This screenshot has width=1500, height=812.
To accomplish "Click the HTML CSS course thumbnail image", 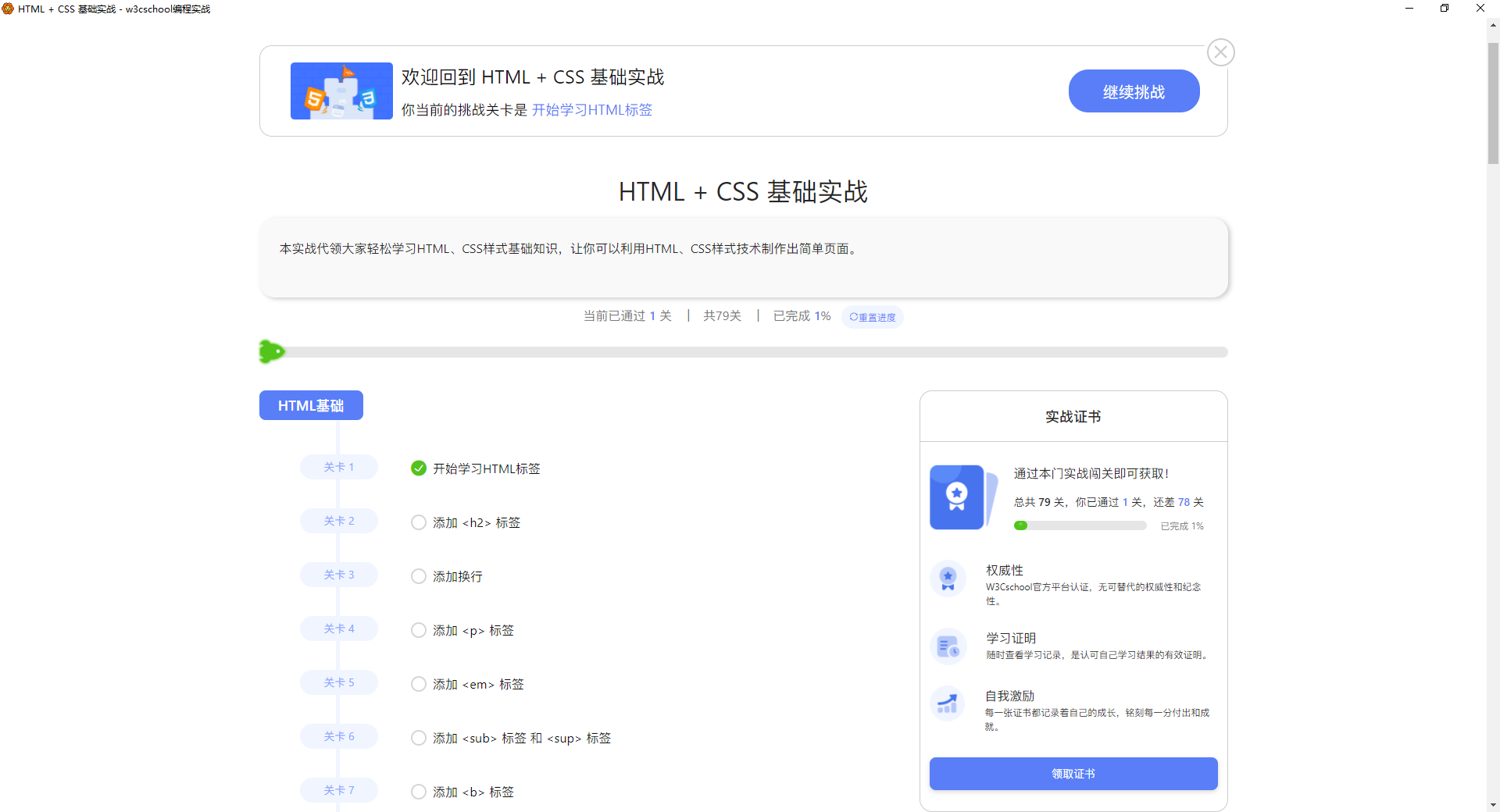I will point(341,91).
